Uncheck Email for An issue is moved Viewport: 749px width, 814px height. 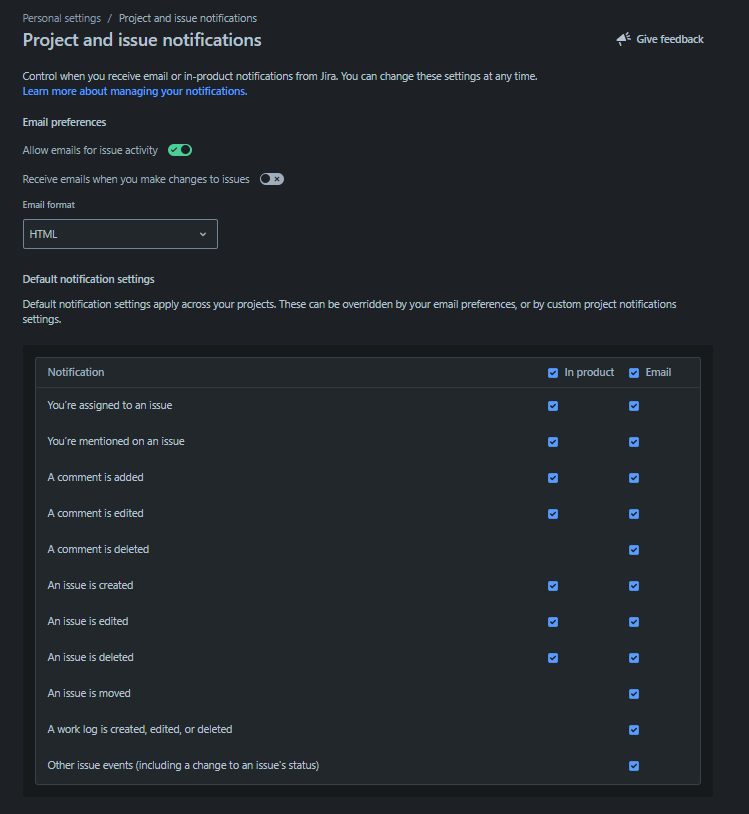click(634, 694)
